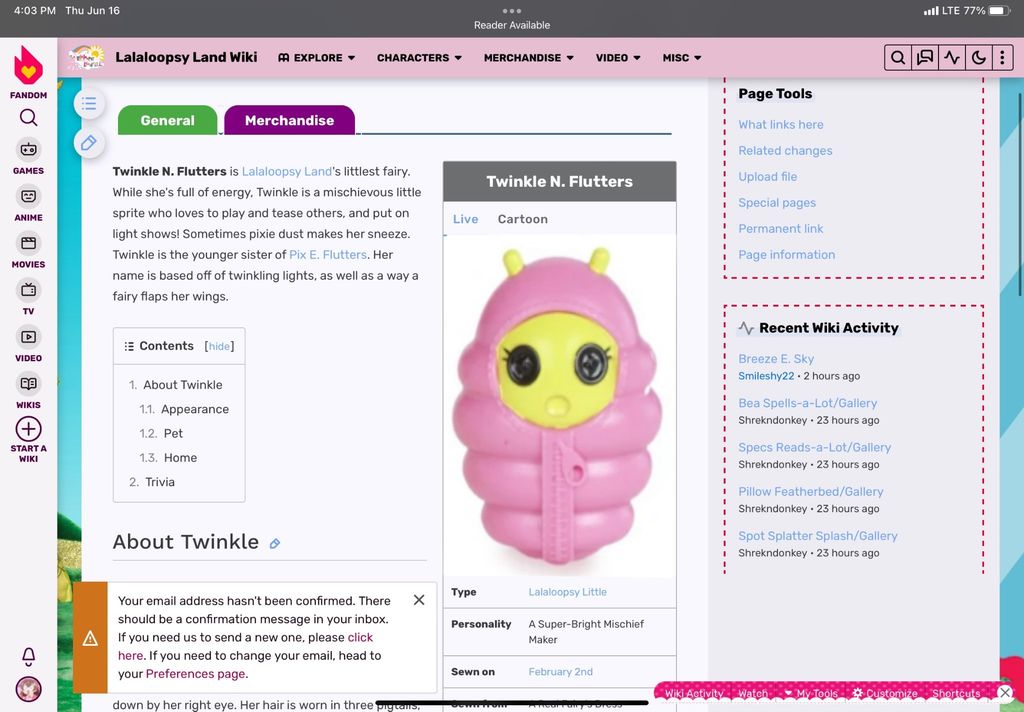Open the February 2nd sewn-on date link
1024x712 pixels.
pyautogui.click(x=560, y=672)
